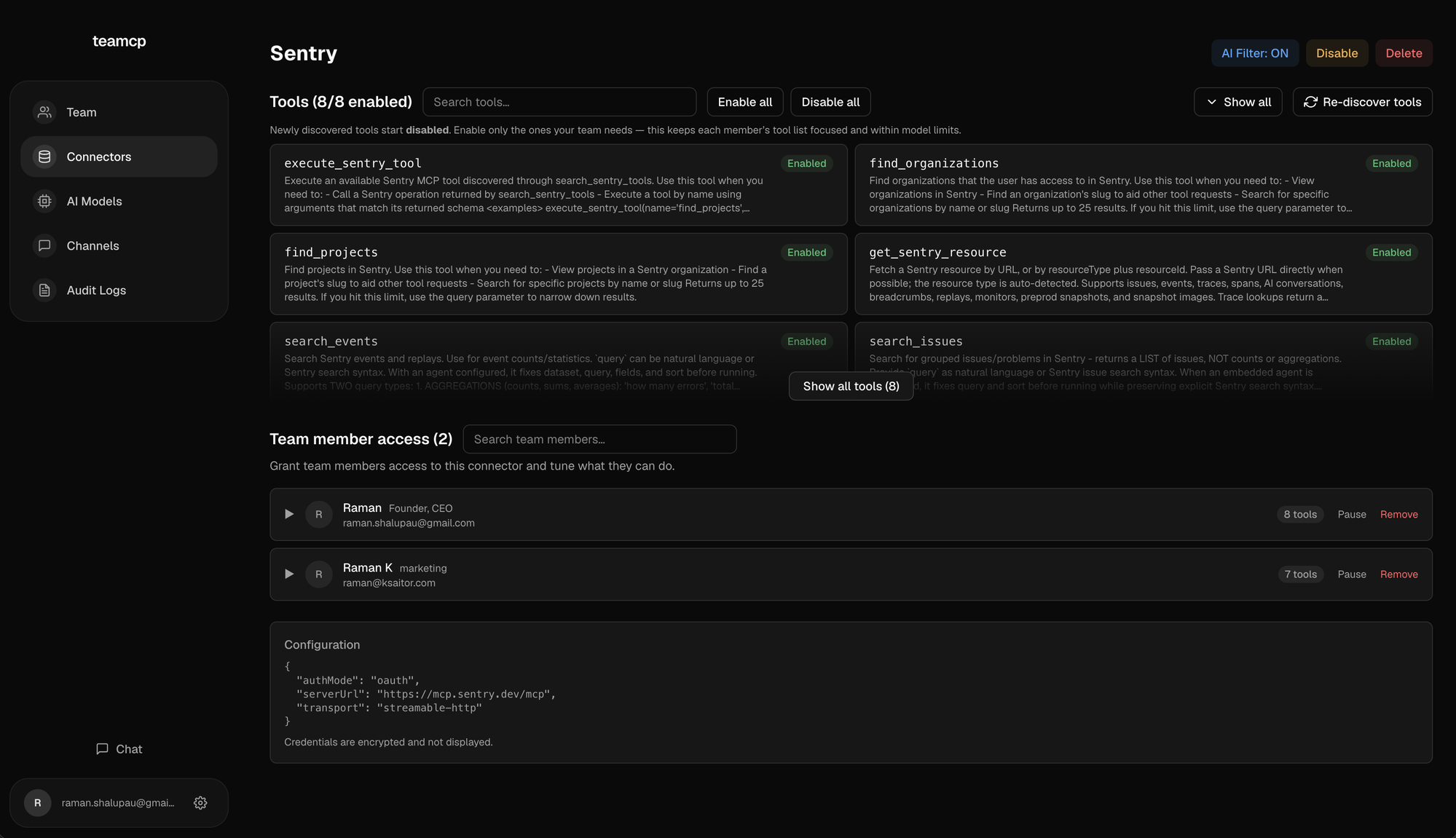Click email raman@ksaitor.com

pos(389,582)
